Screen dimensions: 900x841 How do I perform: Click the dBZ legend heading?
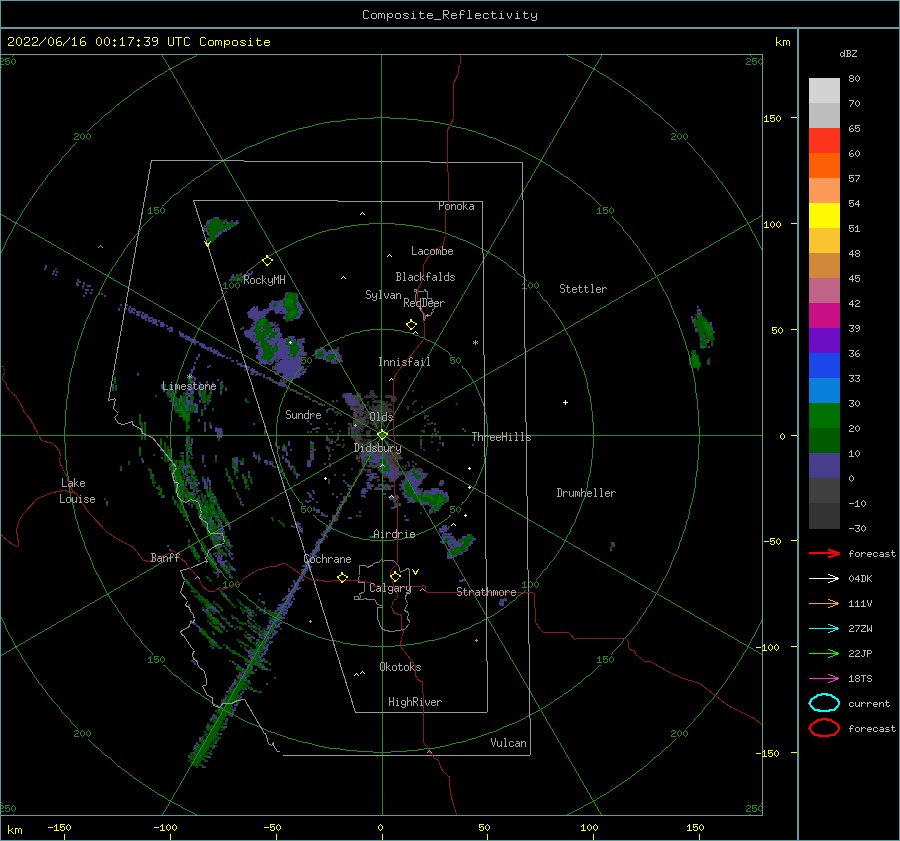[848, 53]
